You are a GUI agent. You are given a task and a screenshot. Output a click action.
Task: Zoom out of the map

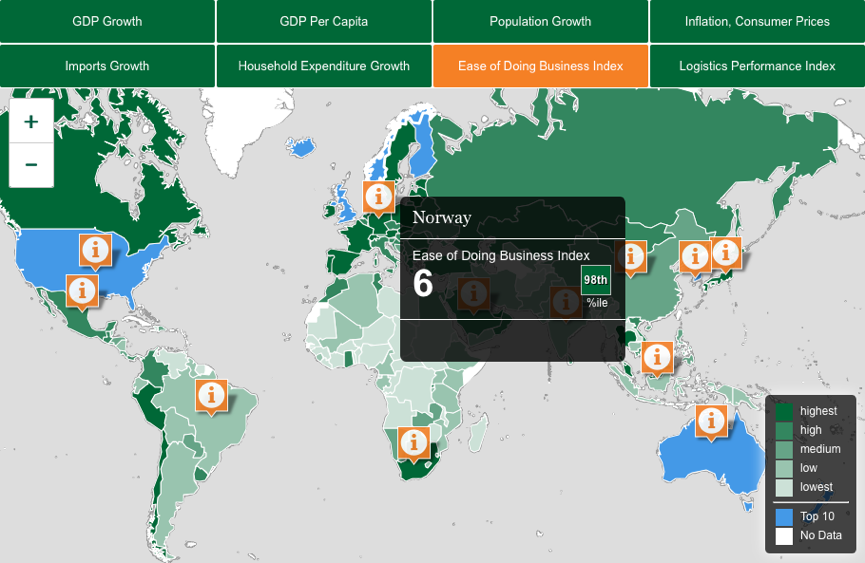point(31,165)
